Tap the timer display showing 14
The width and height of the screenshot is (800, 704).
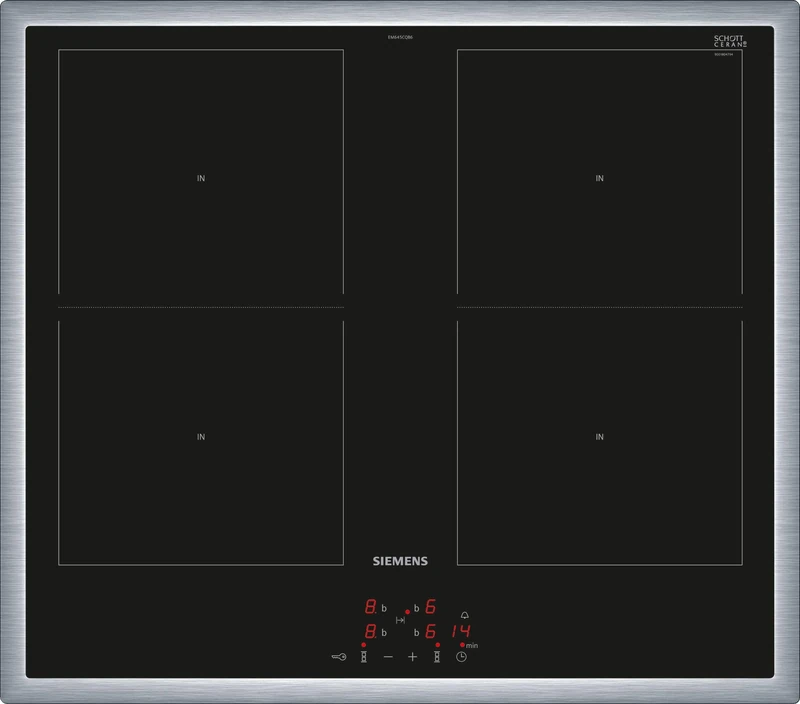click(463, 631)
